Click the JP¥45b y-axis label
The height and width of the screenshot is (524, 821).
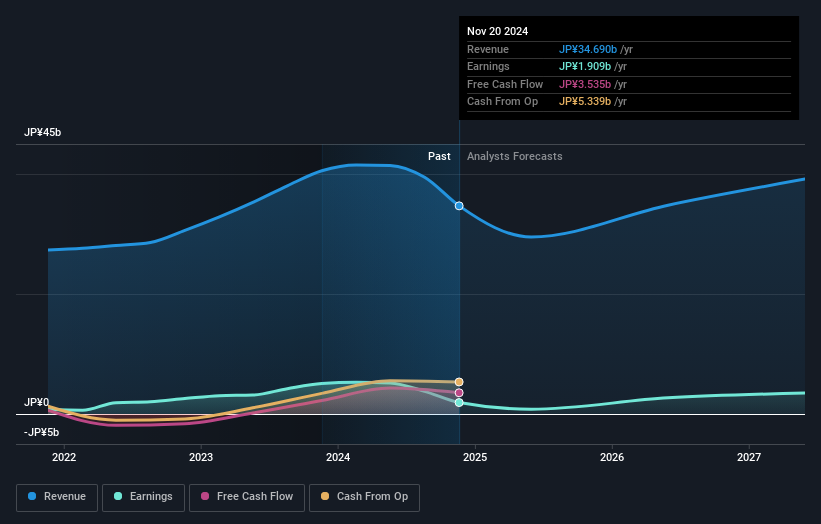[x=42, y=132]
